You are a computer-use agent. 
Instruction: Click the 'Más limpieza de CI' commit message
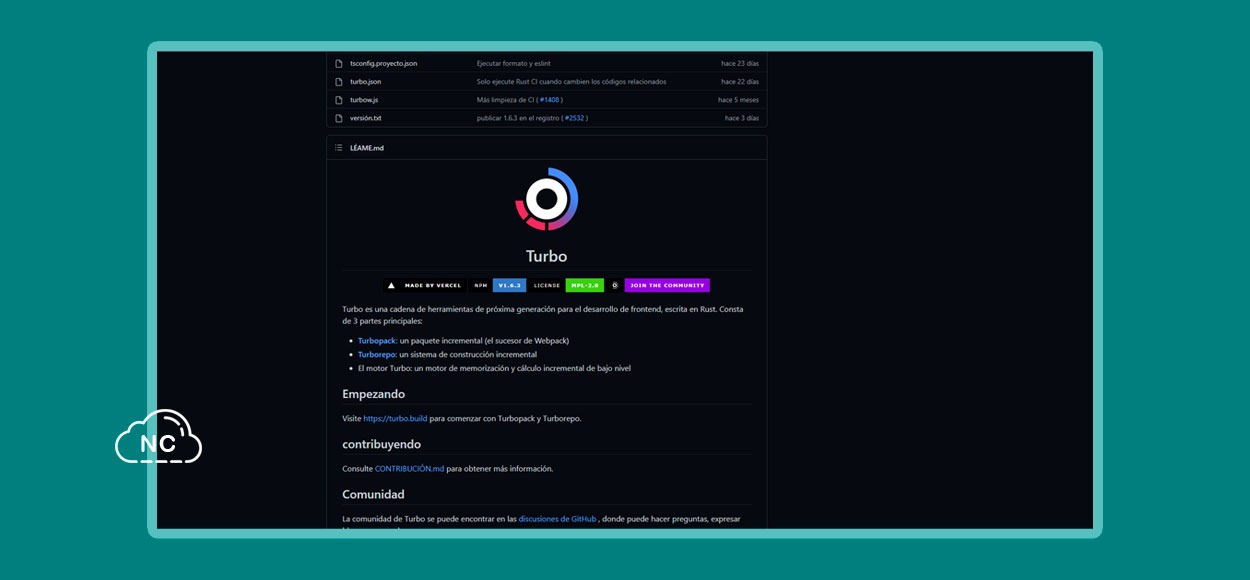[x=505, y=100]
